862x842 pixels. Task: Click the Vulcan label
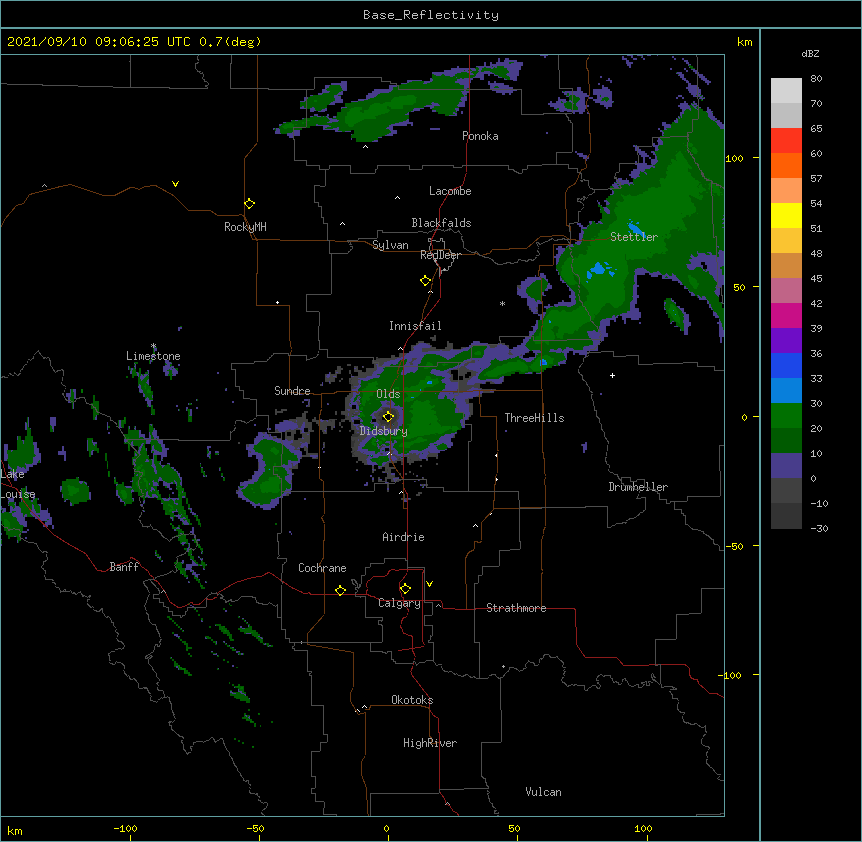[x=543, y=792]
